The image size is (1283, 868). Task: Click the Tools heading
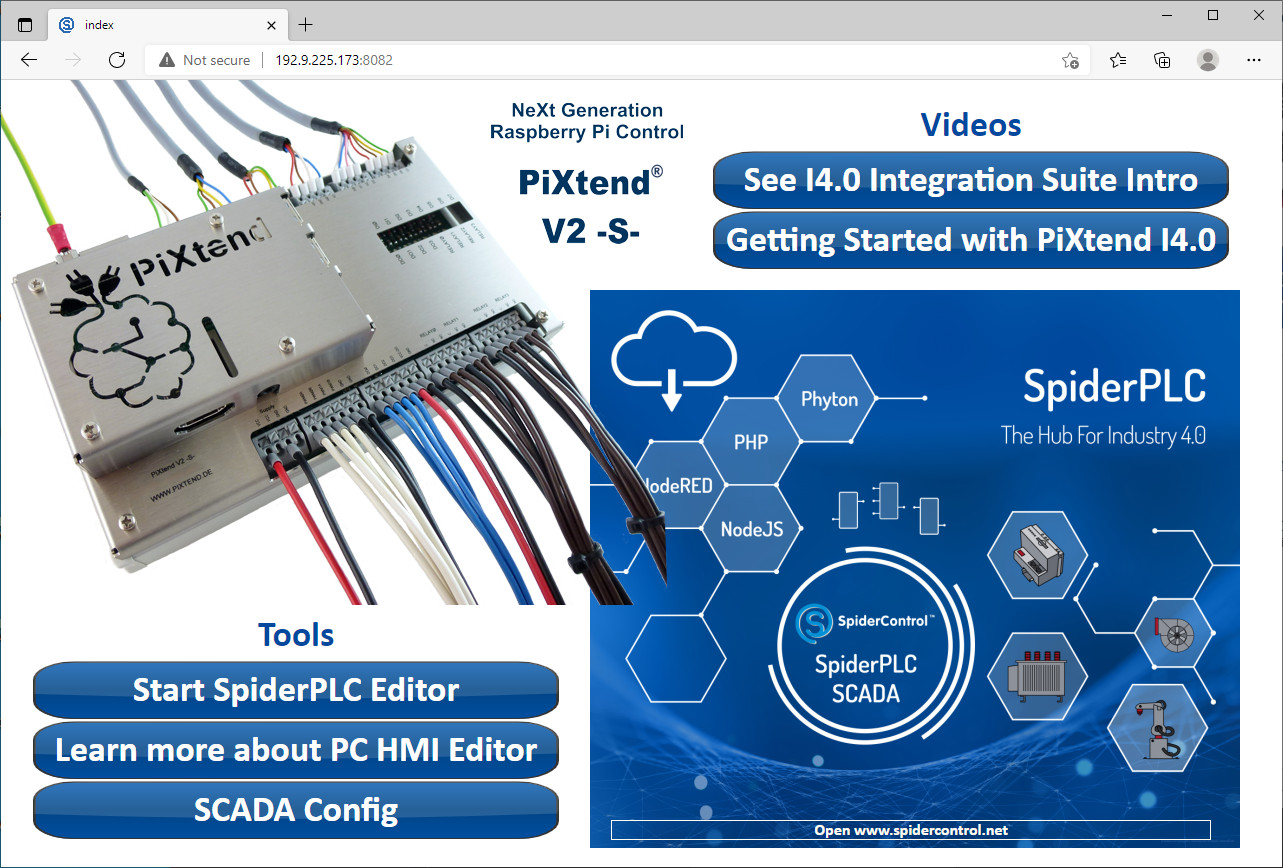point(296,635)
